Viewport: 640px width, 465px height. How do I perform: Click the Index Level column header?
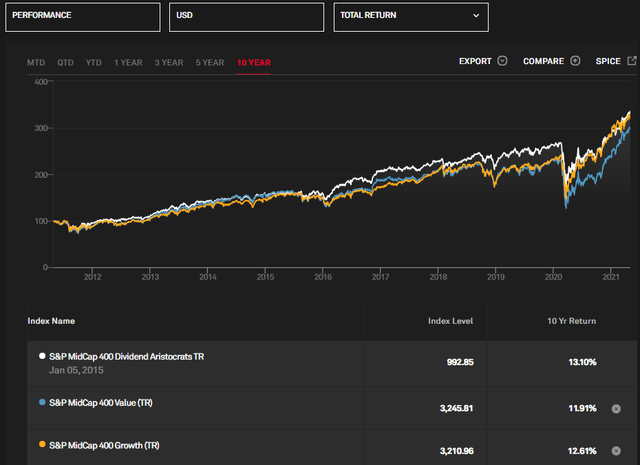click(451, 321)
